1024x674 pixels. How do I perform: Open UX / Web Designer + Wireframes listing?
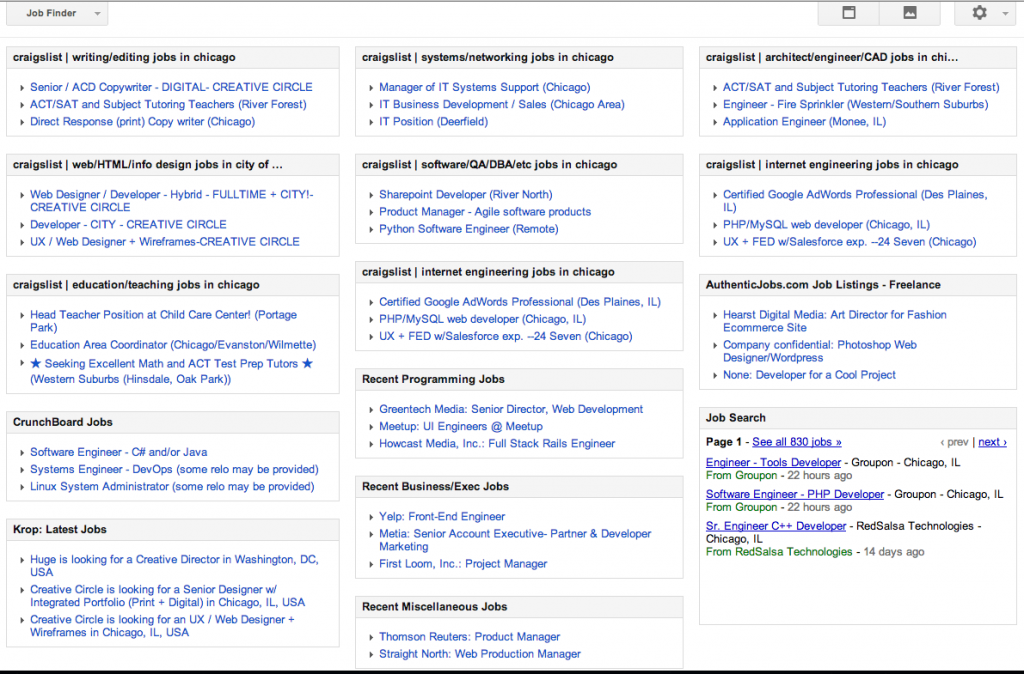point(165,242)
